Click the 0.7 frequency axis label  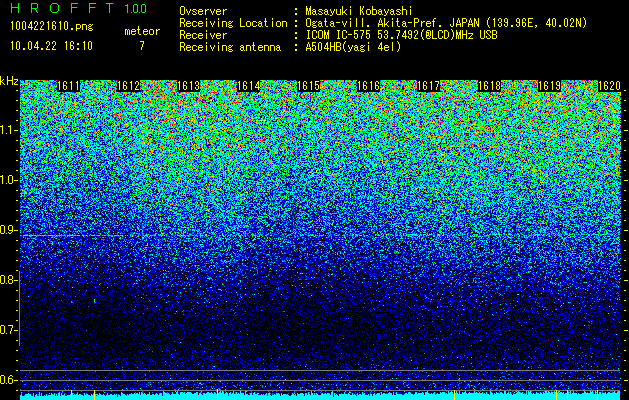[7, 330]
